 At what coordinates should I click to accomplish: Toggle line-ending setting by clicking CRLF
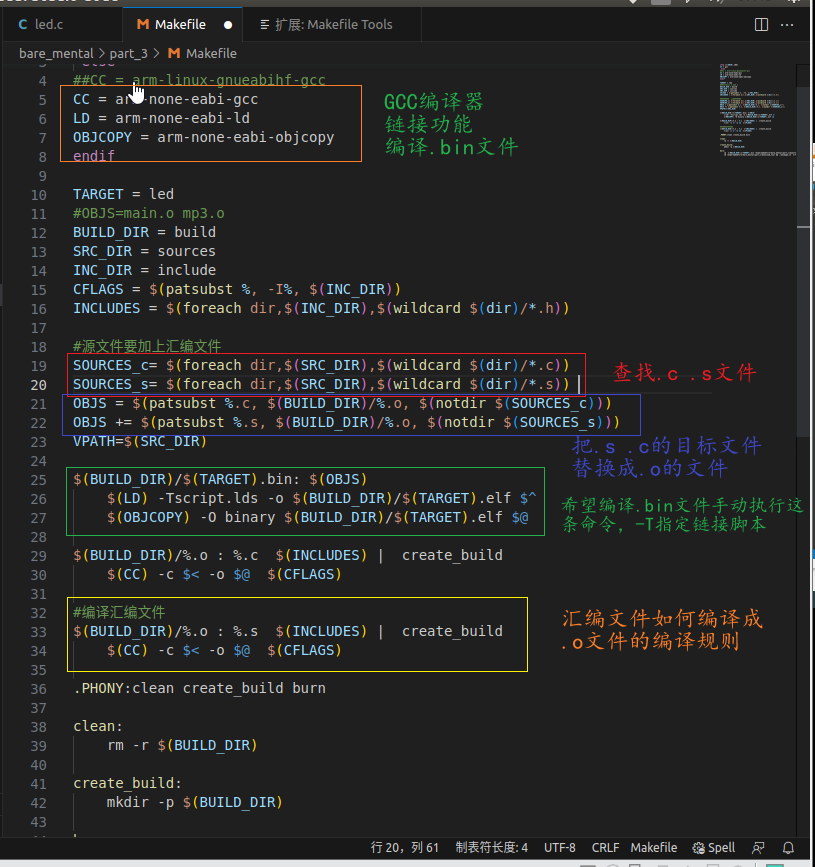(x=605, y=847)
